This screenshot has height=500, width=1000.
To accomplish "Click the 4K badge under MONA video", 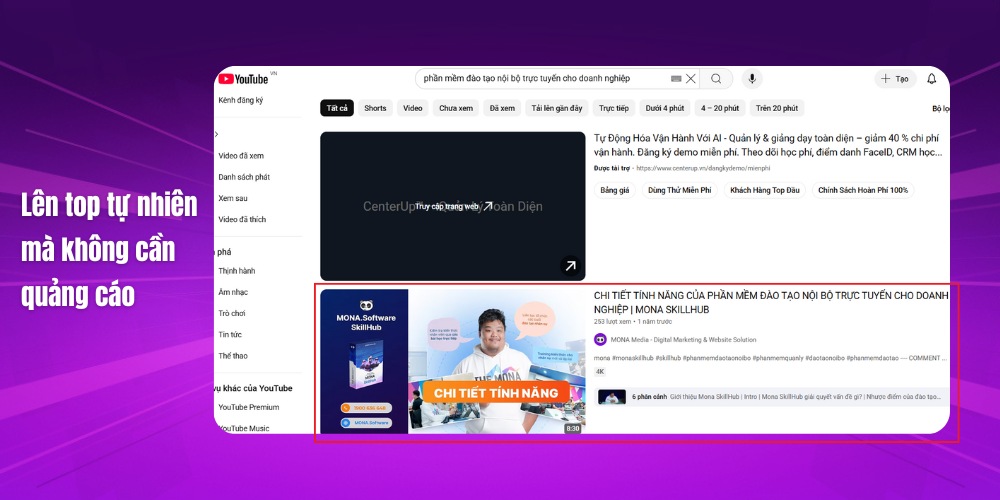I will point(599,372).
